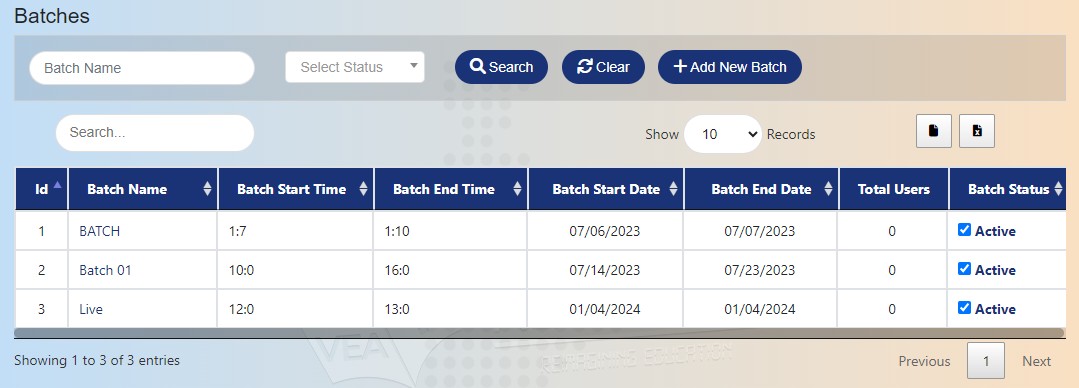The image size is (1079, 388).
Task: Click end time 16:0 cell
Action: (x=451, y=270)
